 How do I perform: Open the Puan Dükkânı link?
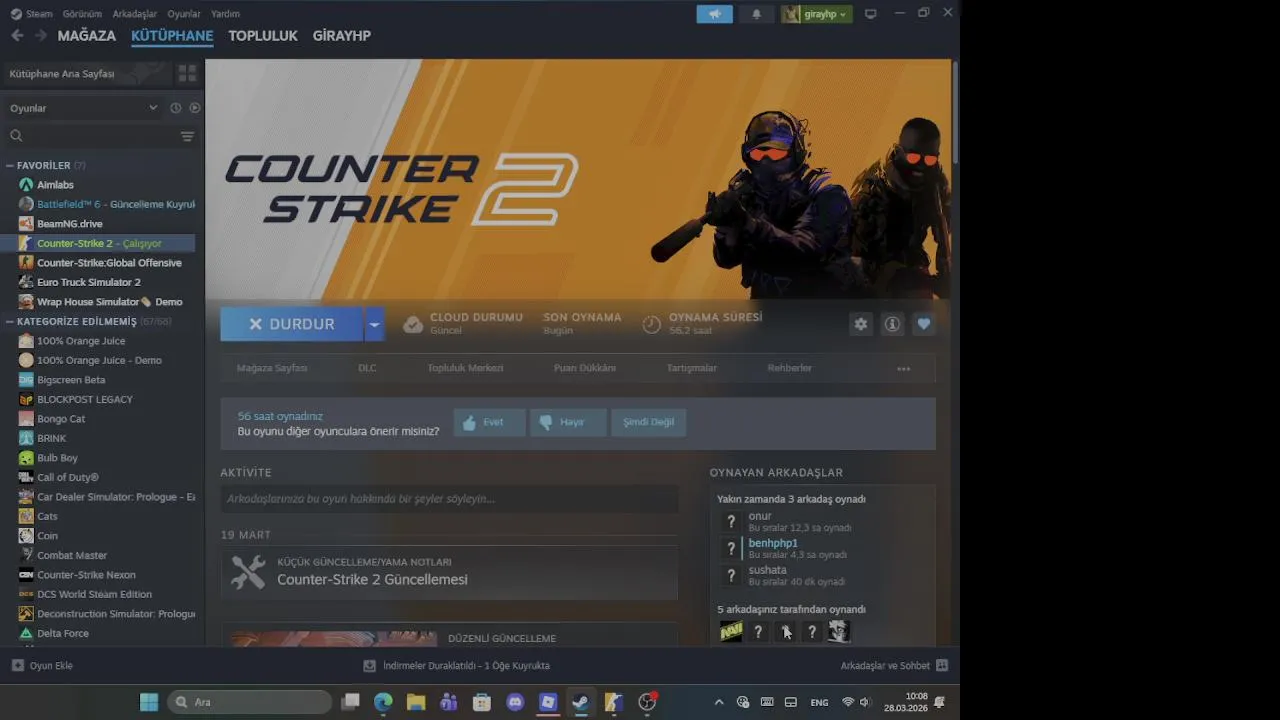coord(585,368)
